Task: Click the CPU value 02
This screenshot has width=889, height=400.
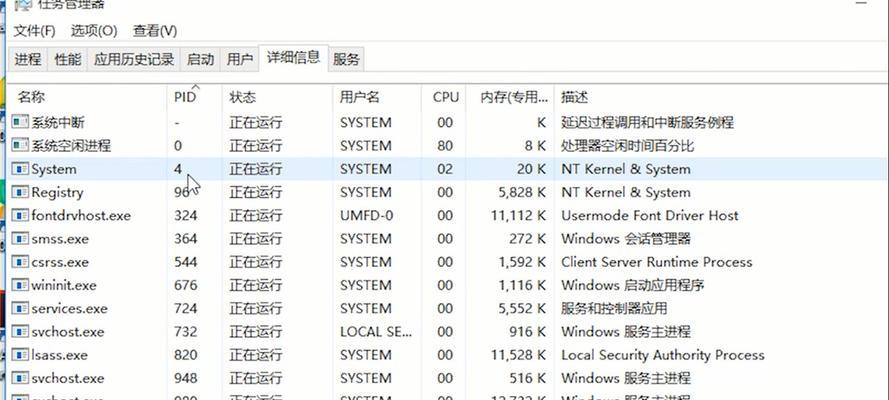Action: pos(445,169)
